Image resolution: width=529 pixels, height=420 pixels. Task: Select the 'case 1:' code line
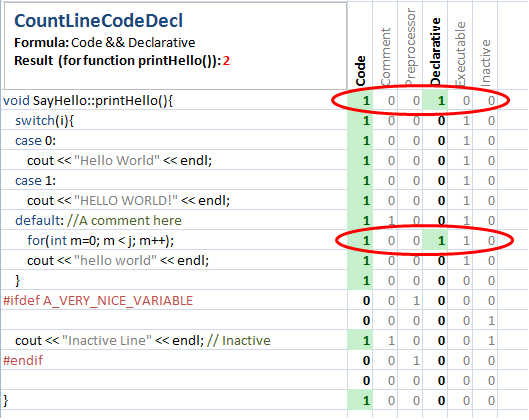click(35, 181)
